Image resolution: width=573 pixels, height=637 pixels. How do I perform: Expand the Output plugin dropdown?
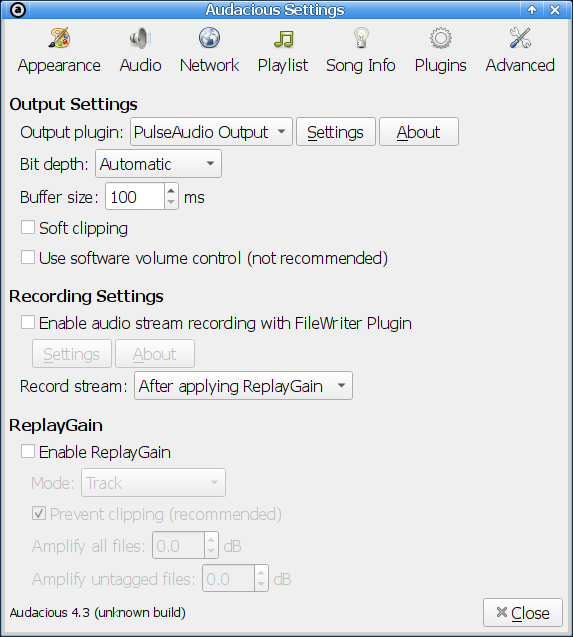pyautogui.click(x=211, y=132)
